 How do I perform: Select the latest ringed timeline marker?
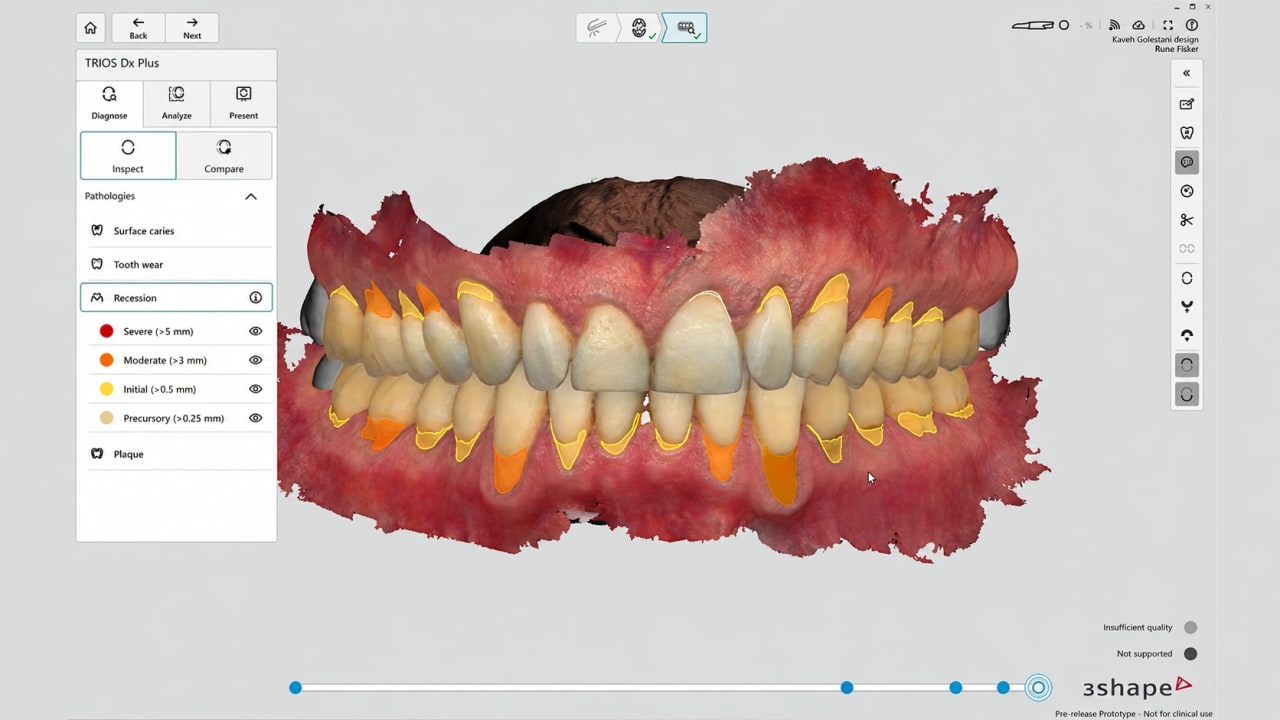(1038, 688)
